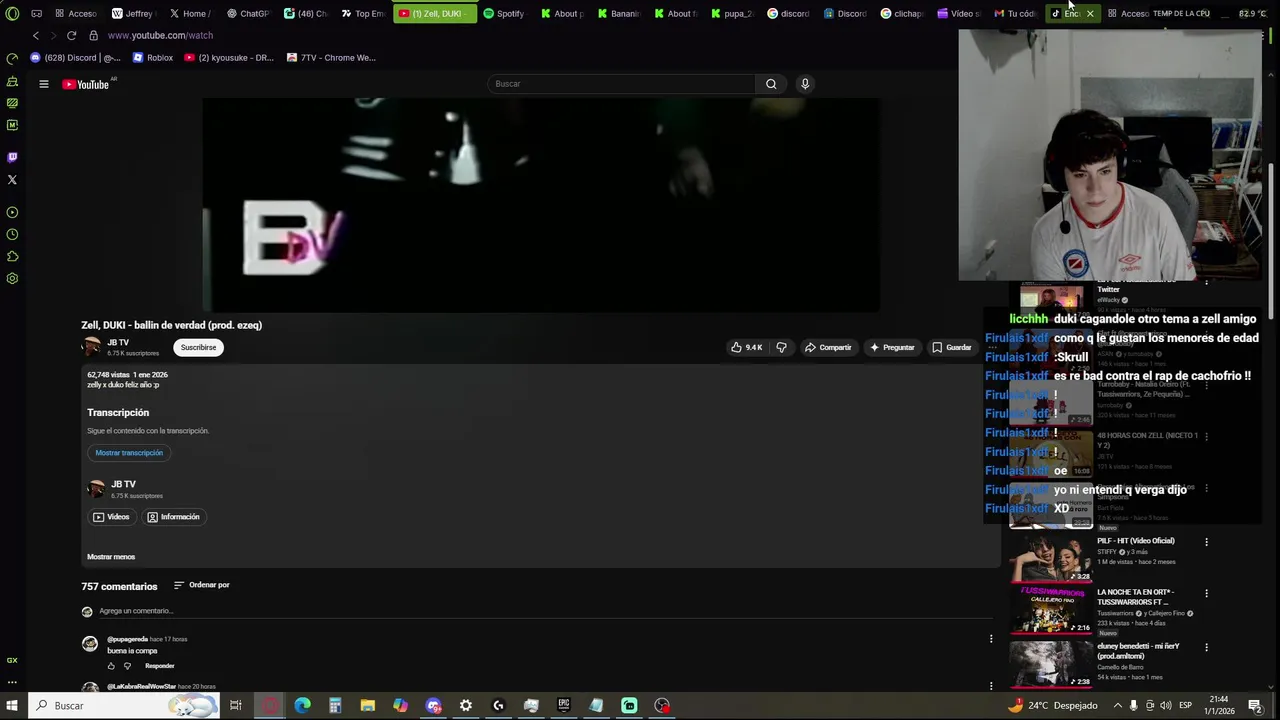Image resolution: width=1280 pixels, height=720 pixels.
Task: Click the site security padlock icon
Action: tap(93, 35)
